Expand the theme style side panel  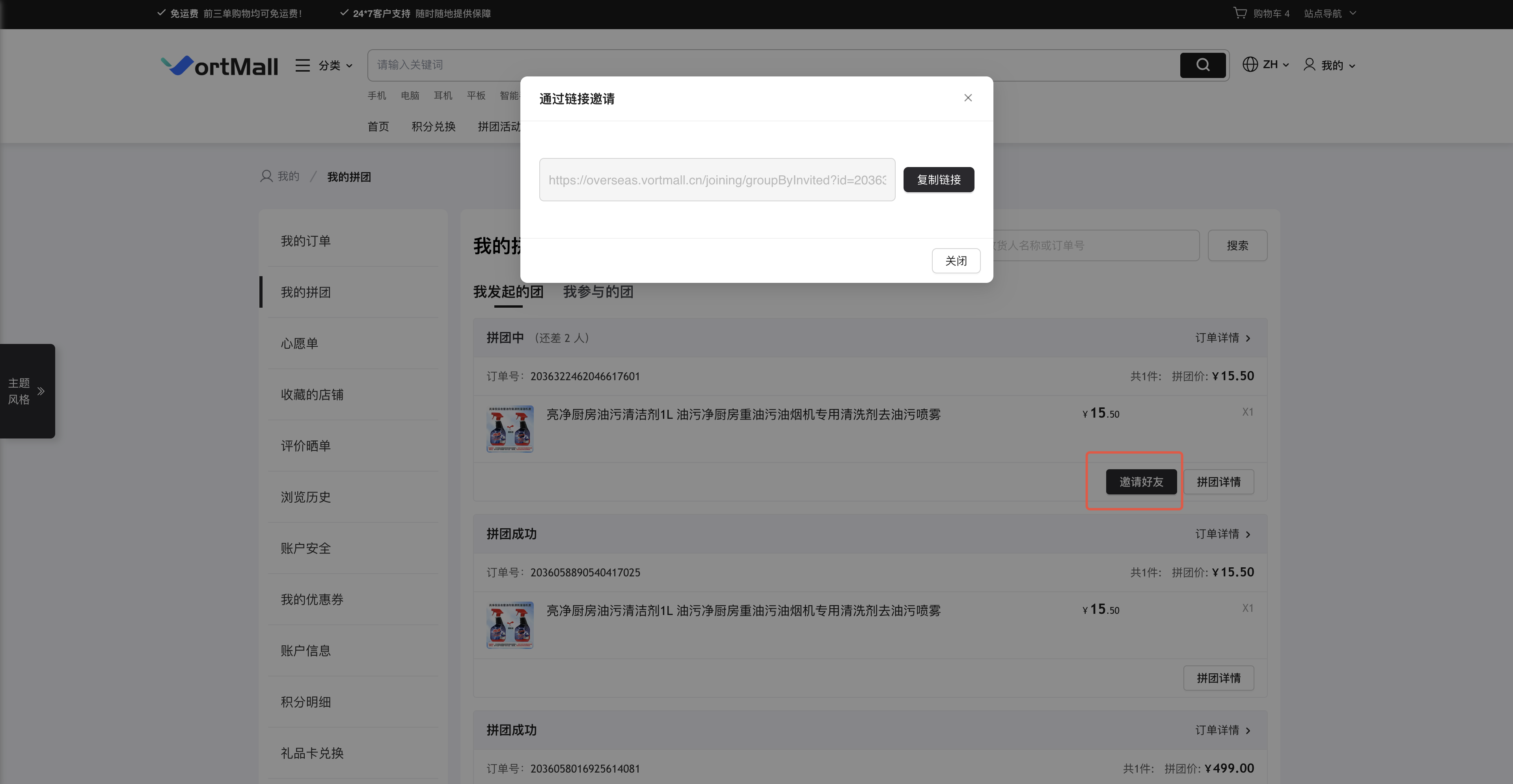pos(27,391)
